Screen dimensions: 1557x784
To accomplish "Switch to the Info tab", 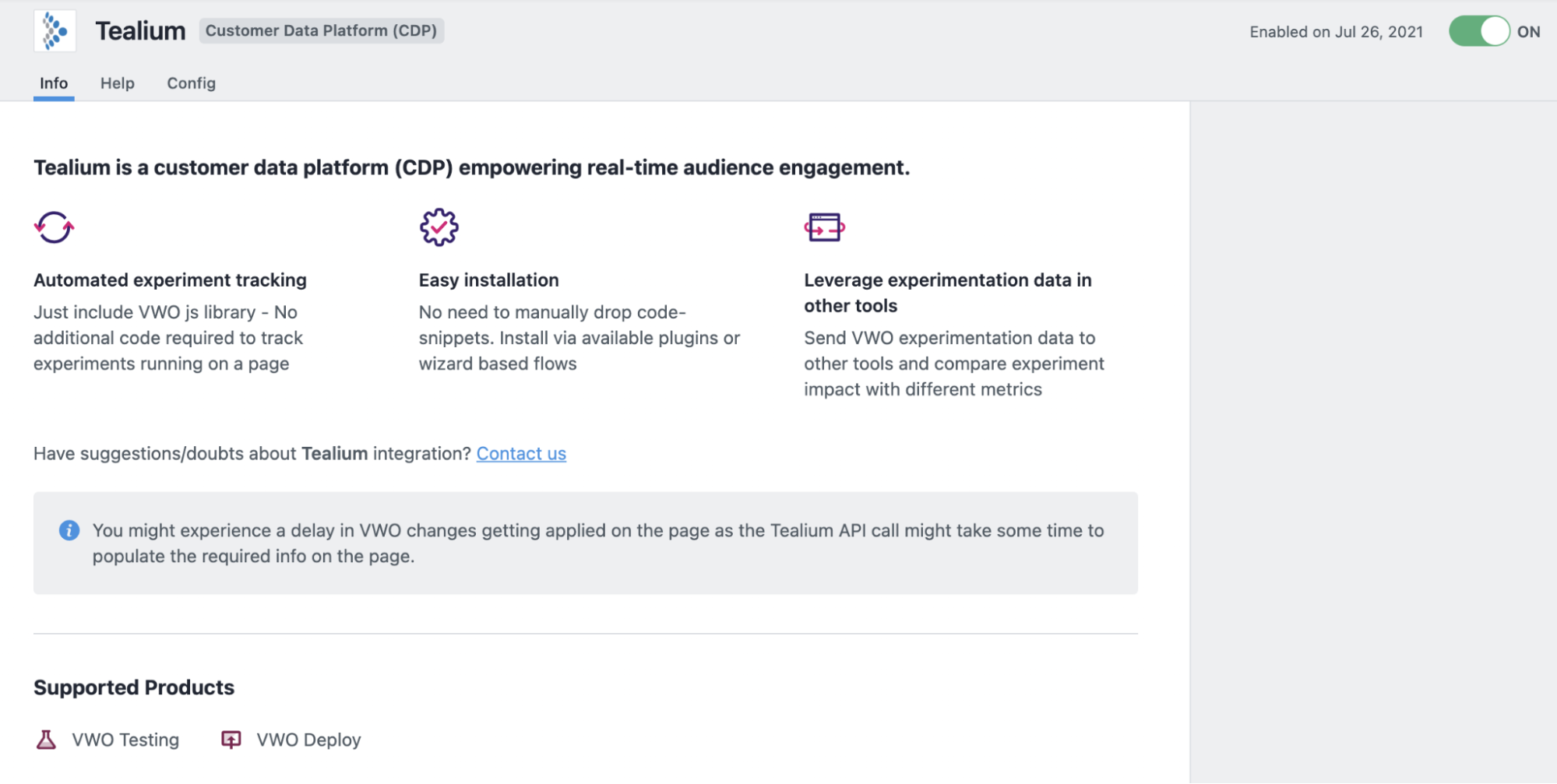I will click(x=54, y=83).
